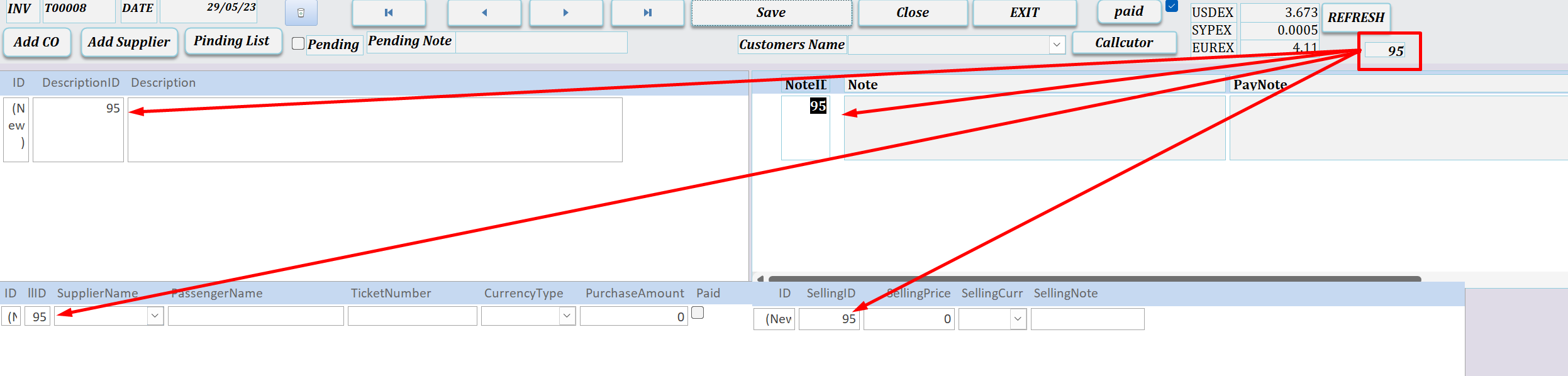This screenshot has height=376, width=1568.
Task: Open the Customers Name dropdown
Action: tap(1057, 45)
